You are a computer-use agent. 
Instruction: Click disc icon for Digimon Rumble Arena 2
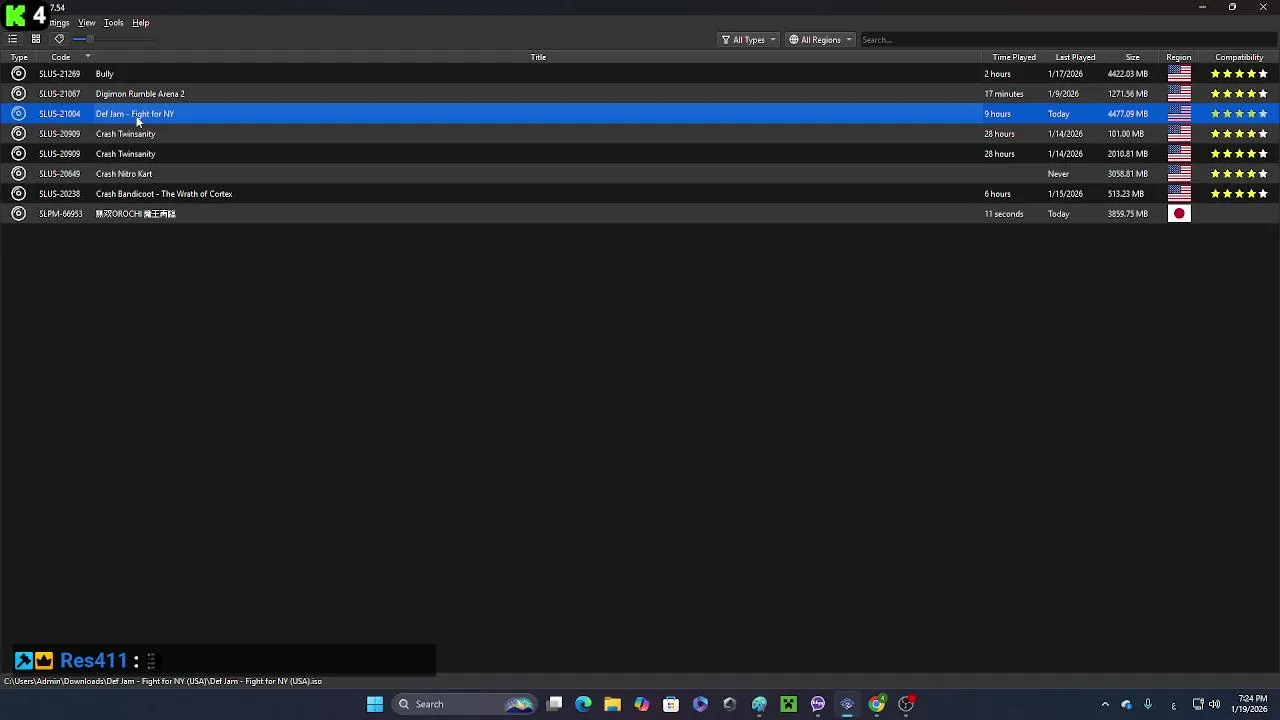[x=18, y=94]
